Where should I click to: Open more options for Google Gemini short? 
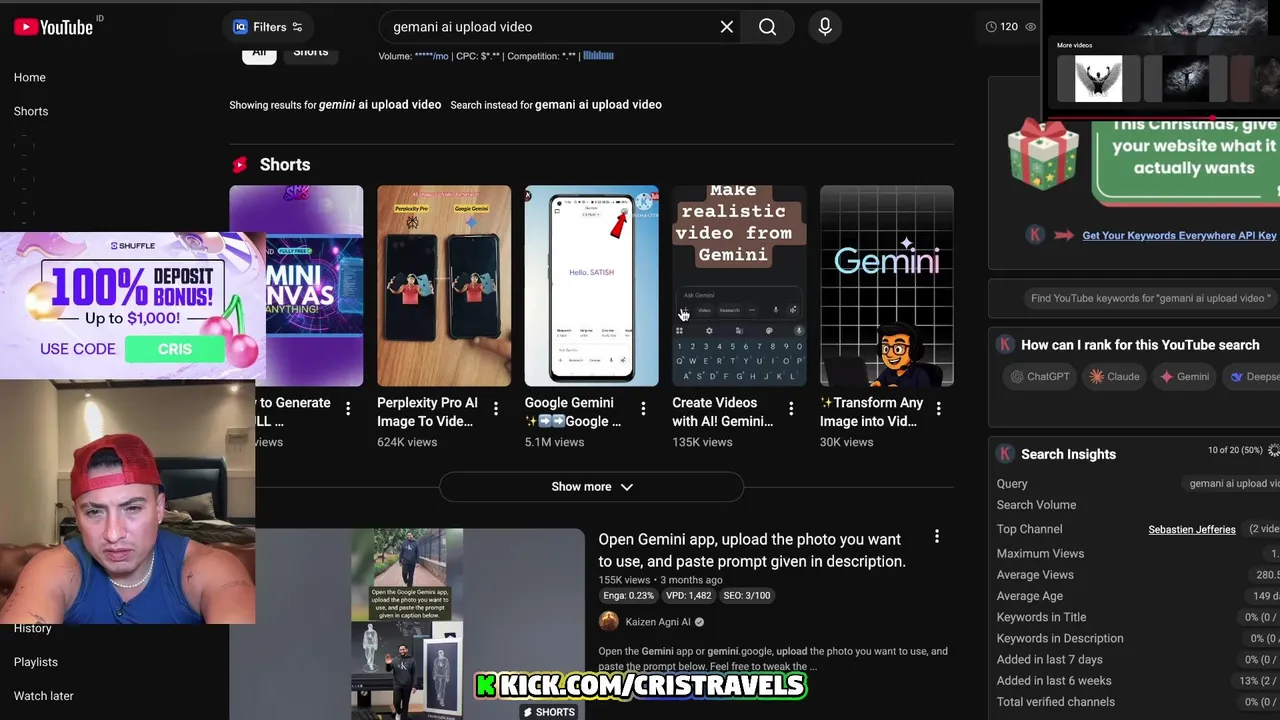click(x=643, y=408)
